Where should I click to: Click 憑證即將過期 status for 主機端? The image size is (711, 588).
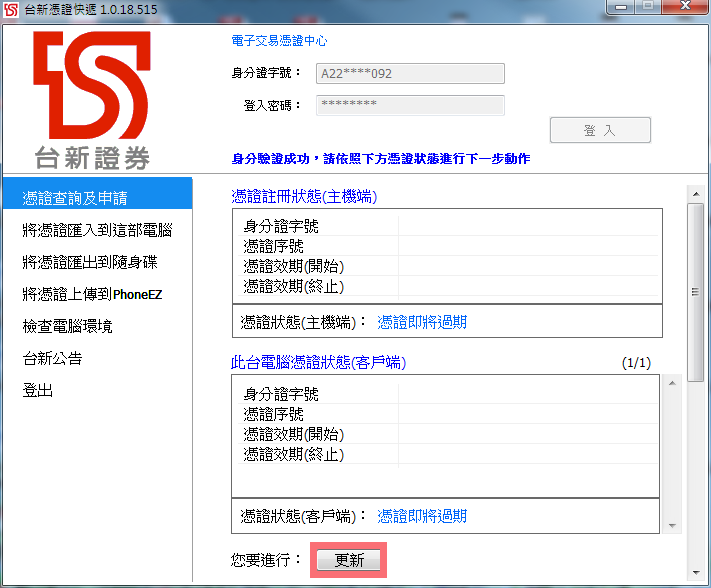422,322
